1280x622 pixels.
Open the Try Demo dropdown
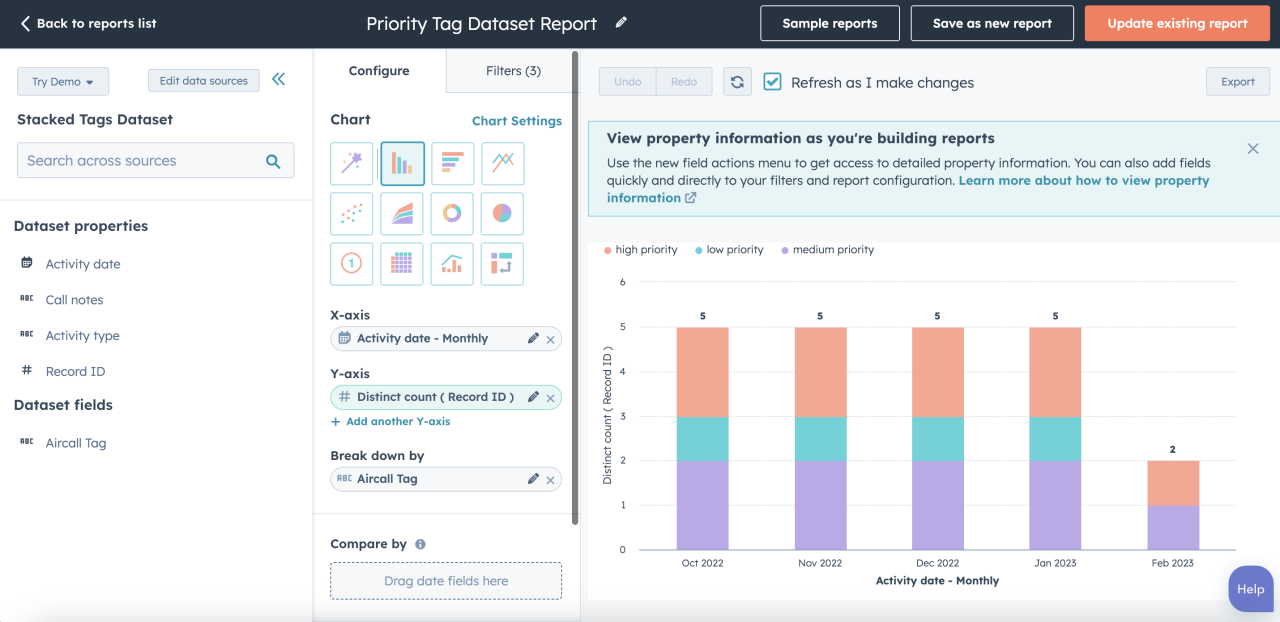[x=63, y=81]
